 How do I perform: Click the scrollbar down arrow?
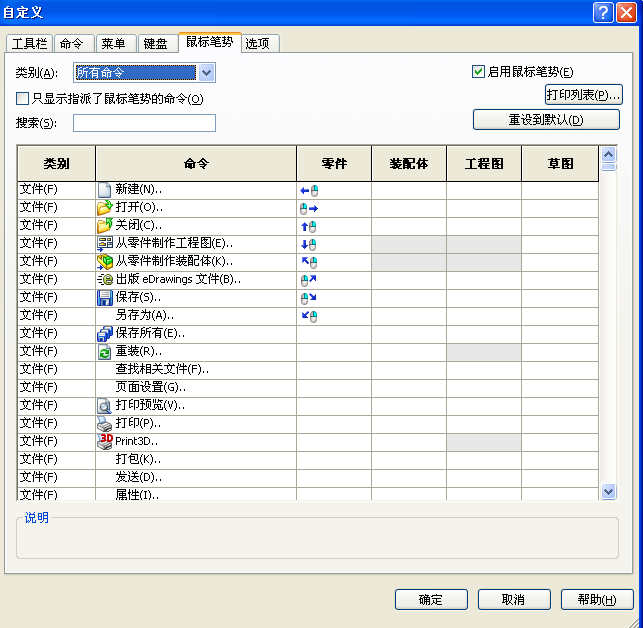(609, 491)
